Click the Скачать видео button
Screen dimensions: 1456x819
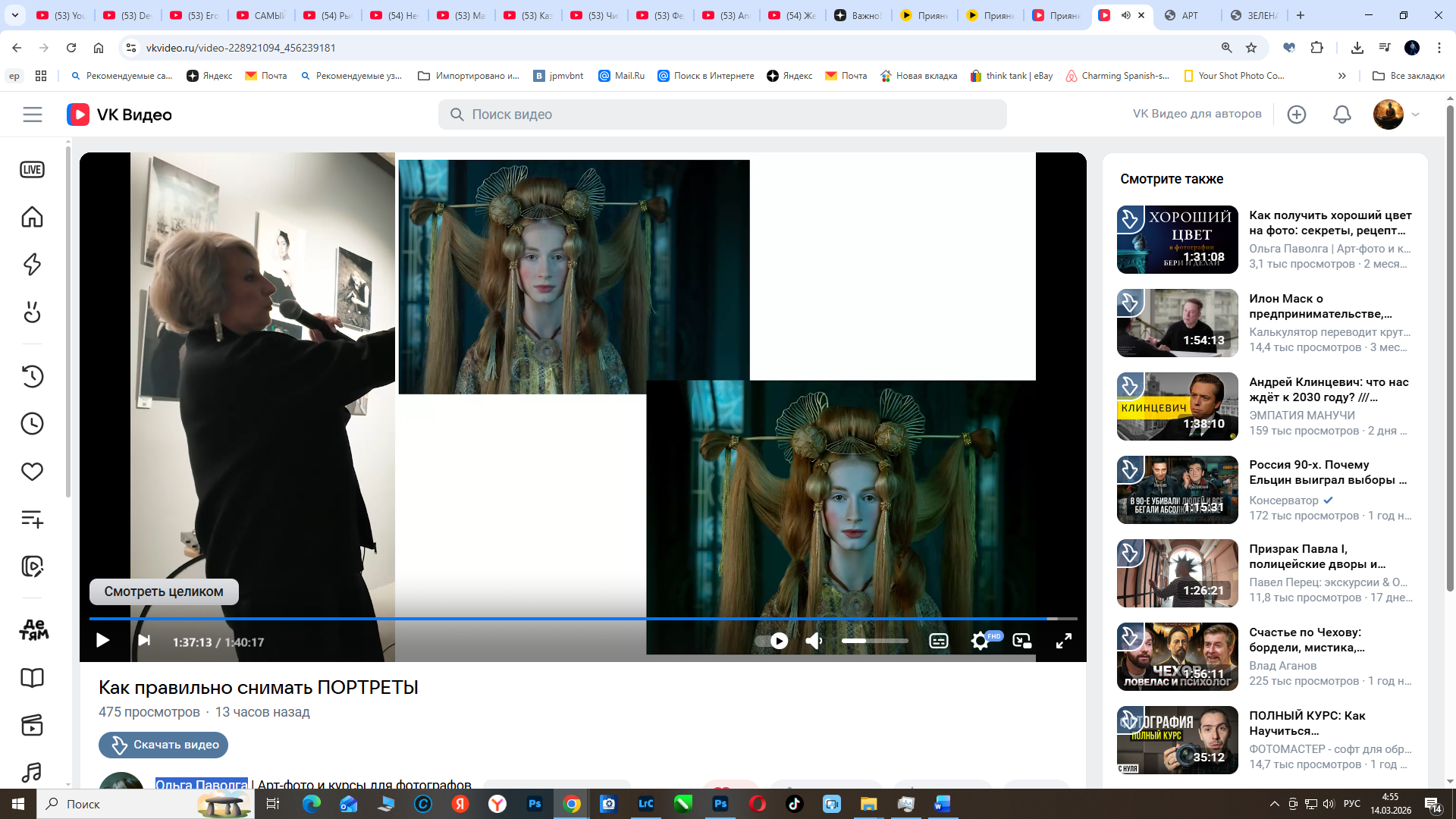click(x=163, y=745)
